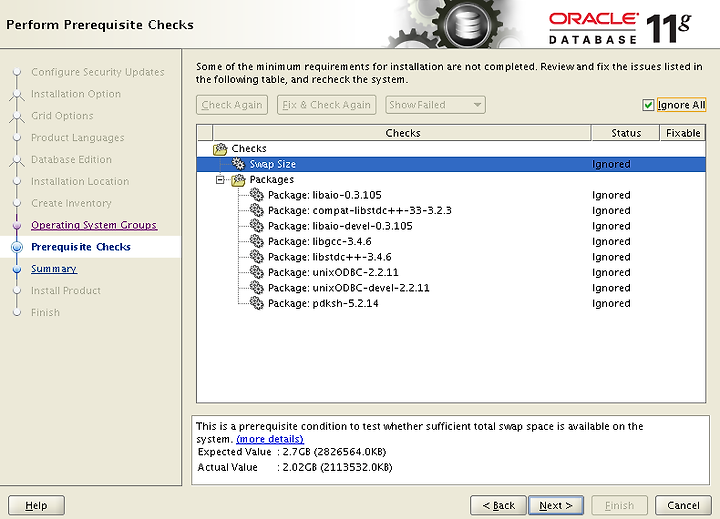Click the Swap Size gear icon
Viewport: 720px width, 519px height.
tap(238, 164)
